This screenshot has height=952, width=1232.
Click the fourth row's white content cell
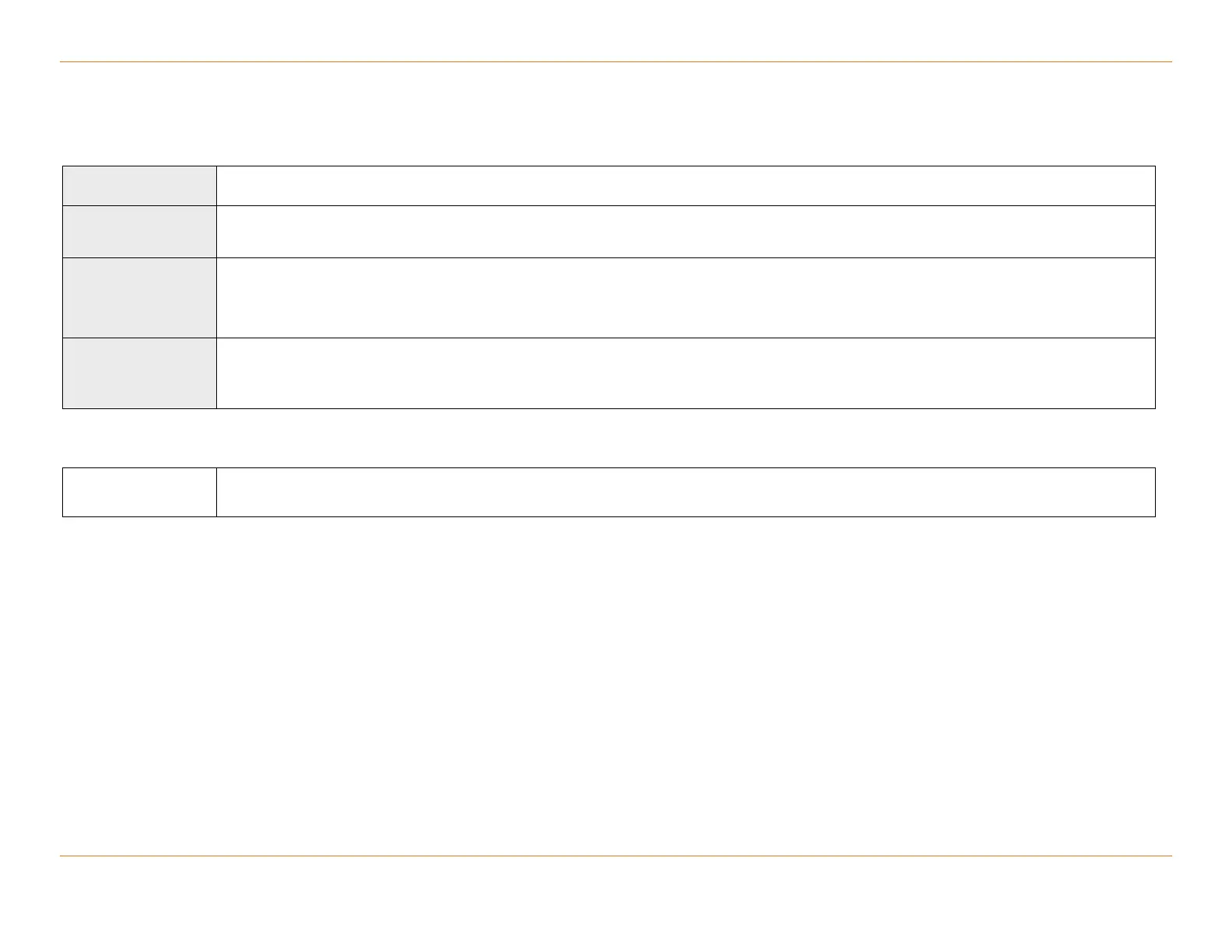pyautogui.click(x=685, y=373)
